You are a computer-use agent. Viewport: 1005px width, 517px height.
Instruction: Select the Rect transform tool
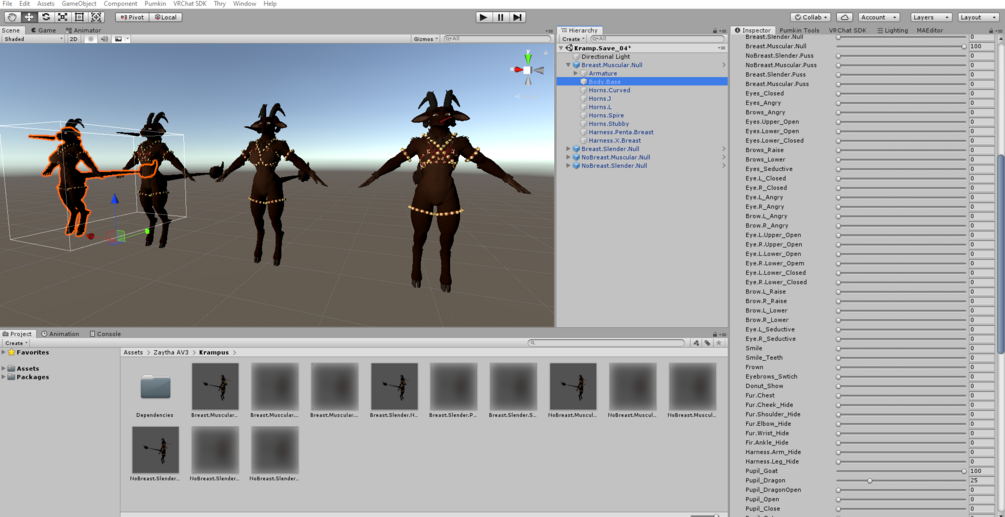tap(79, 17)
